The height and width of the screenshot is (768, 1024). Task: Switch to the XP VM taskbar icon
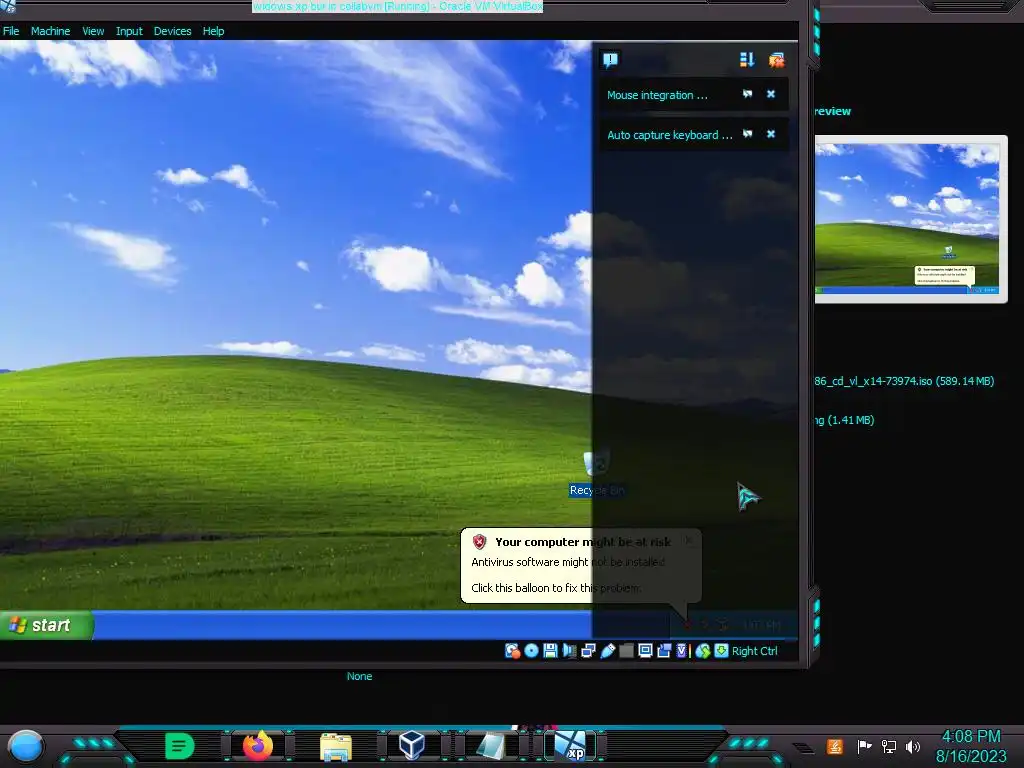point(569,745)
